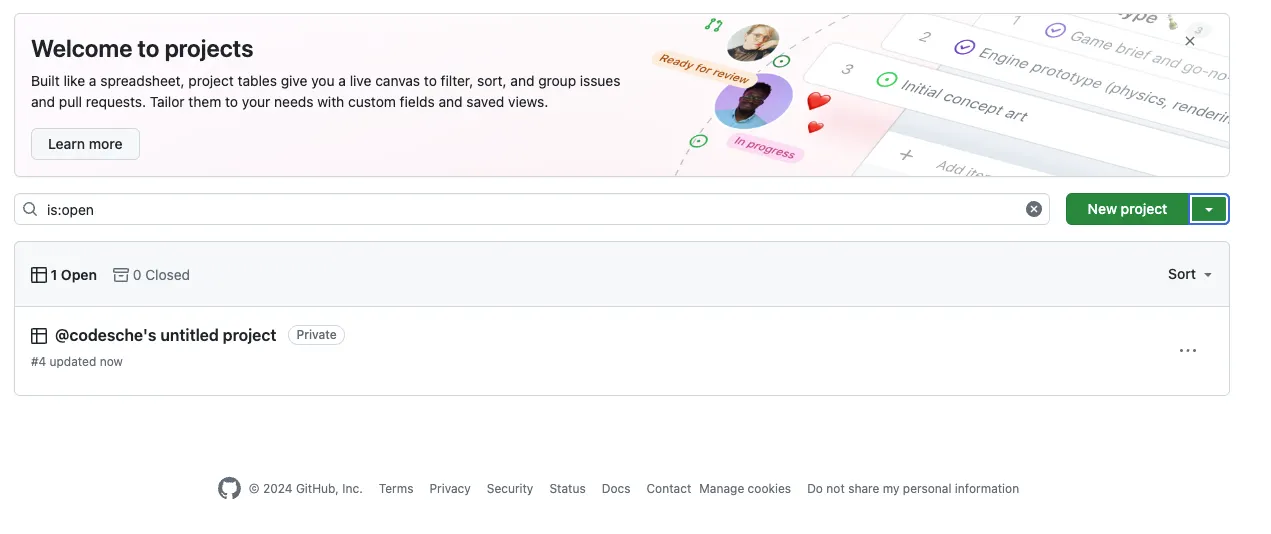Open the Security footer link
This screenshot has height=534, width=1271.
pos(510,489)
